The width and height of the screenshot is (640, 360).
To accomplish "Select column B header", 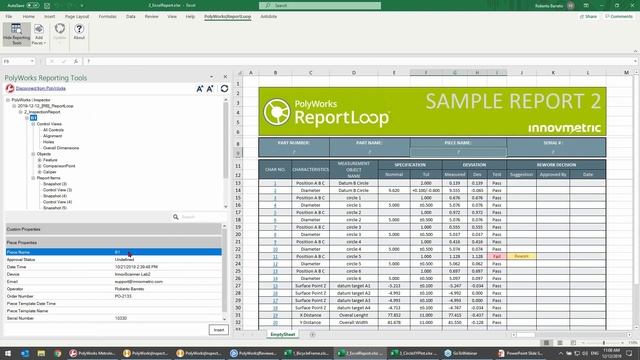I will (x=276, y=73).
